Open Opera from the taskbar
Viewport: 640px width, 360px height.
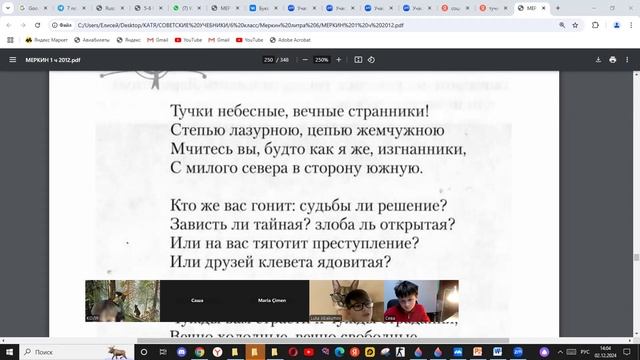pos(293,352)
